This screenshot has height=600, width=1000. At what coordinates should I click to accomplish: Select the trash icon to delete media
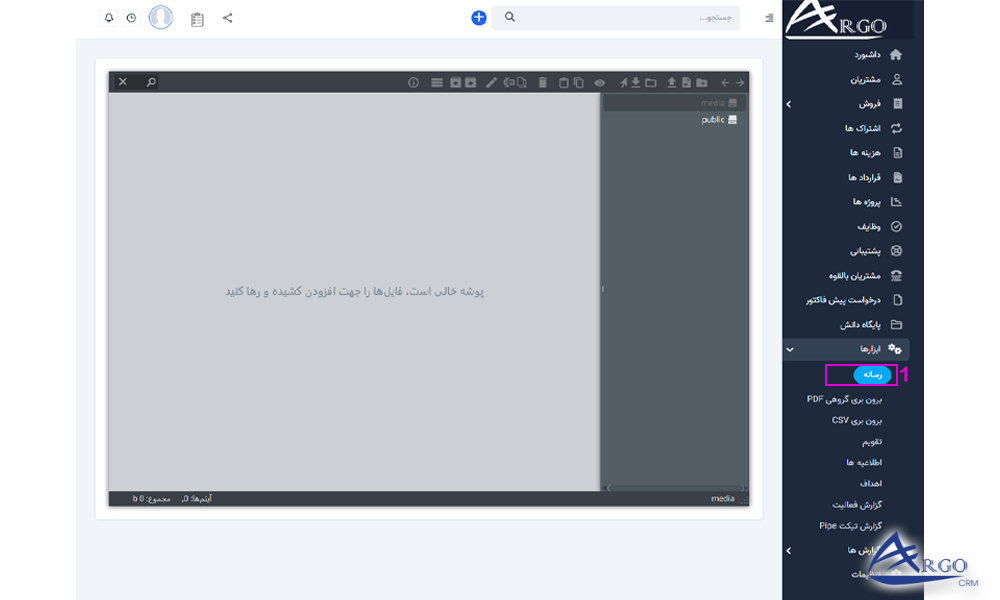tap(542, 83)
